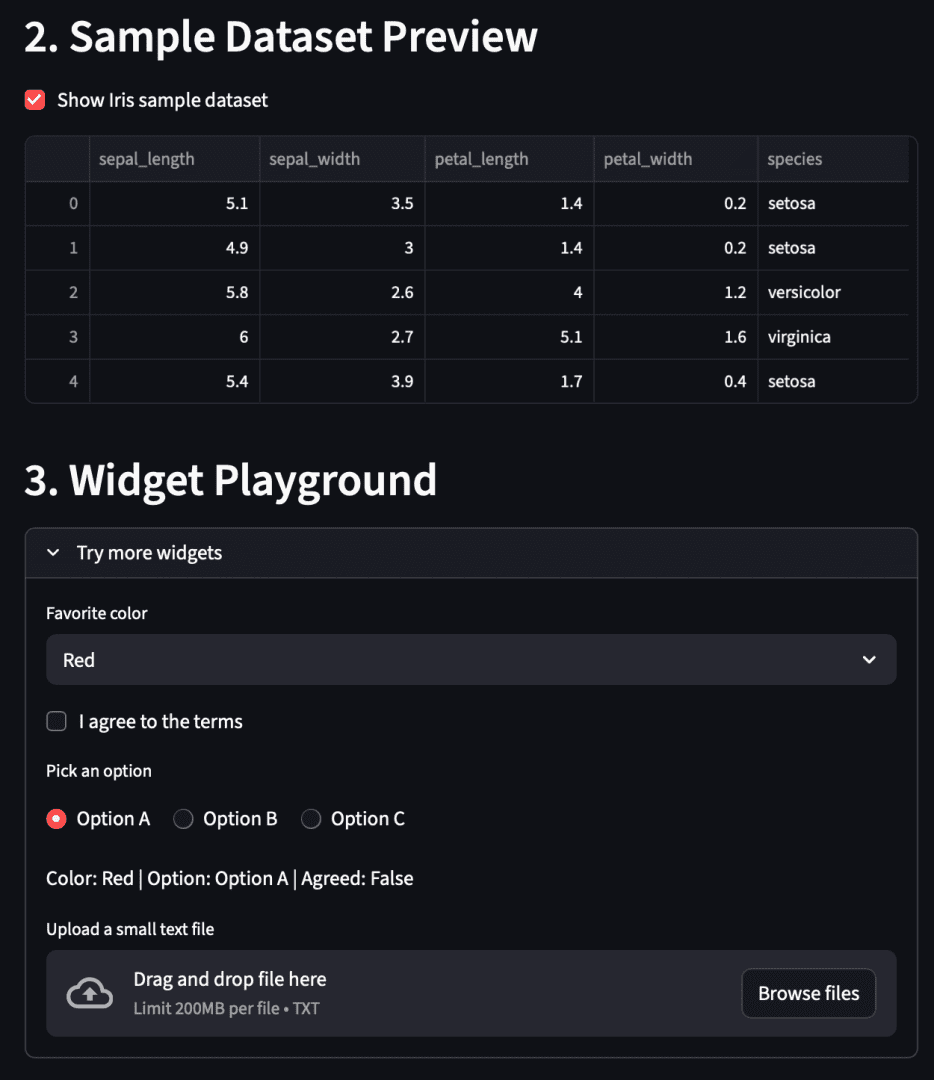Click the cloud upload icon

click(x=89, y=993)
